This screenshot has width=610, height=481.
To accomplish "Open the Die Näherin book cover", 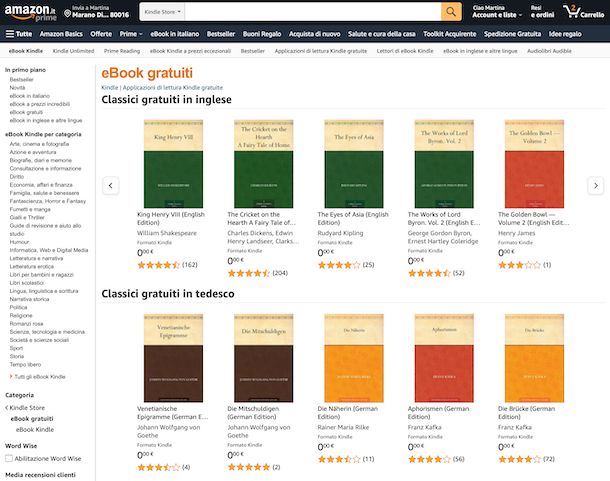I will (354, 358).
